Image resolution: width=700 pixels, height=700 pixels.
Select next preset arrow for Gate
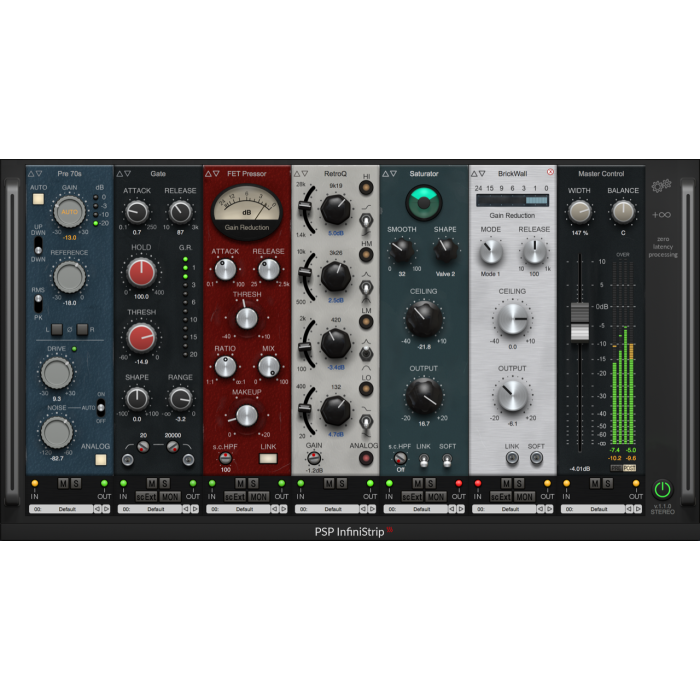point(195,508)
